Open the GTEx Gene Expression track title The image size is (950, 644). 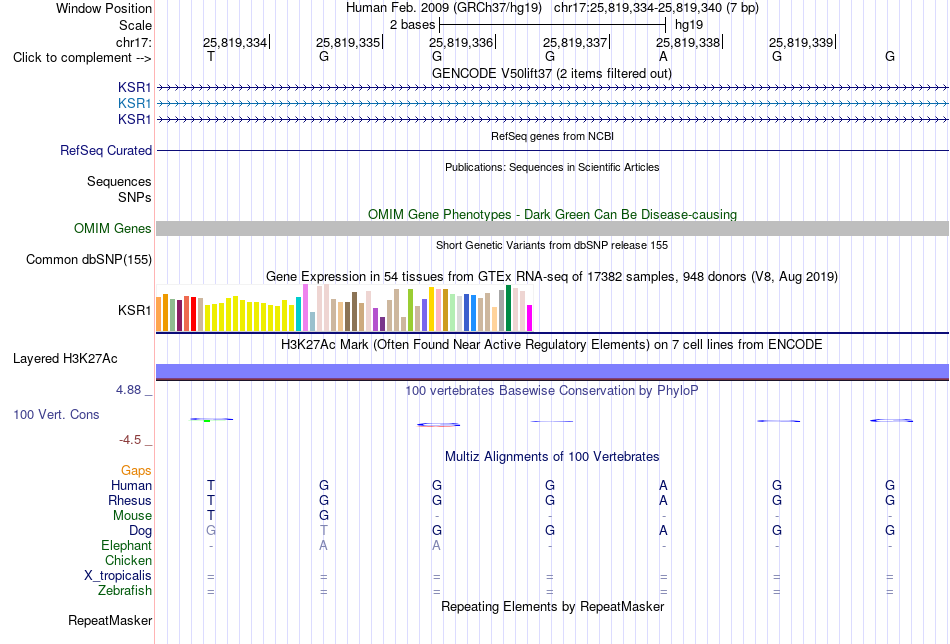coord(552,277)
